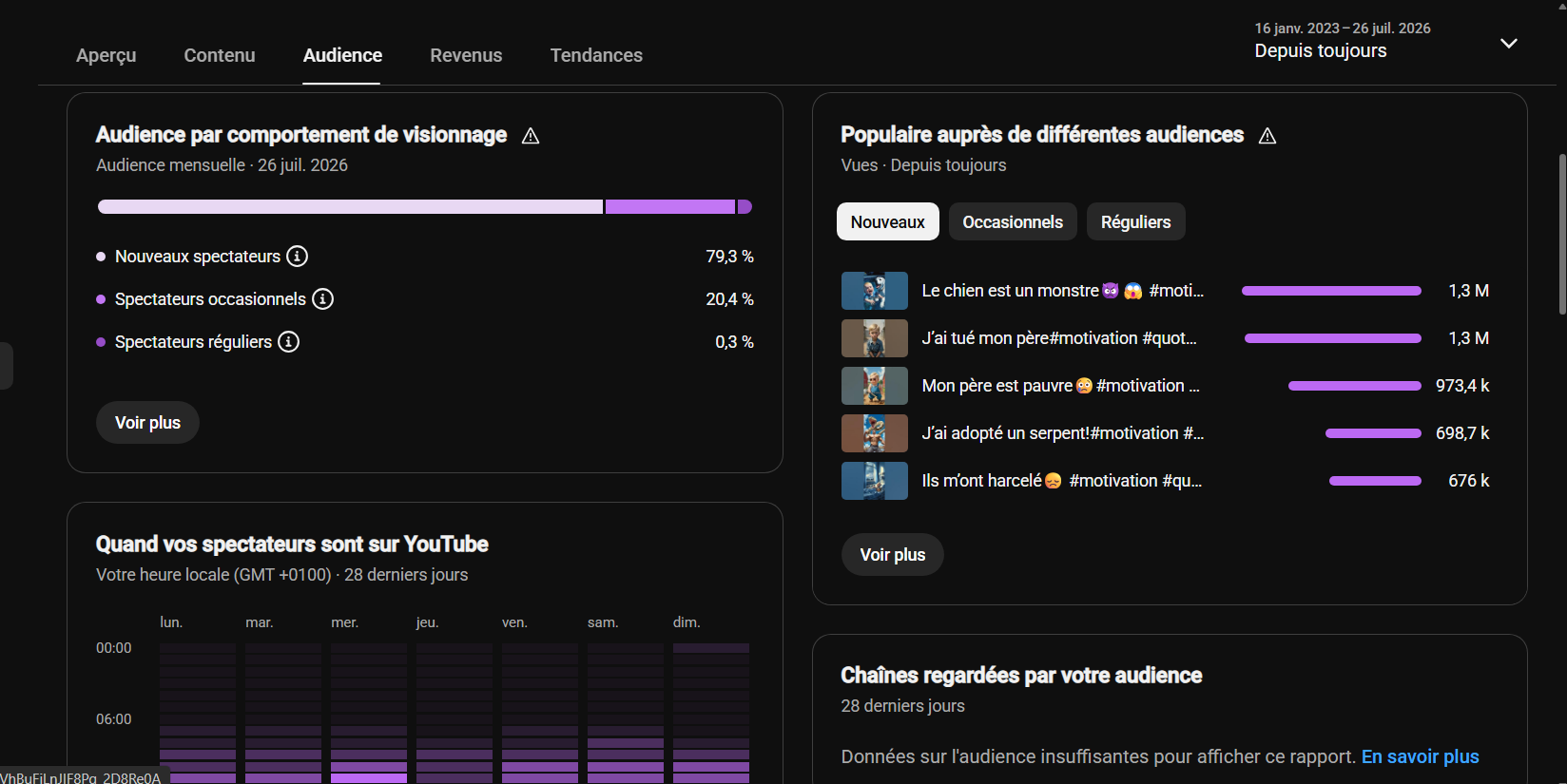Open thumbnail of "J'ai adopté un serpent!" video
1567x784 pixels.
875,433
